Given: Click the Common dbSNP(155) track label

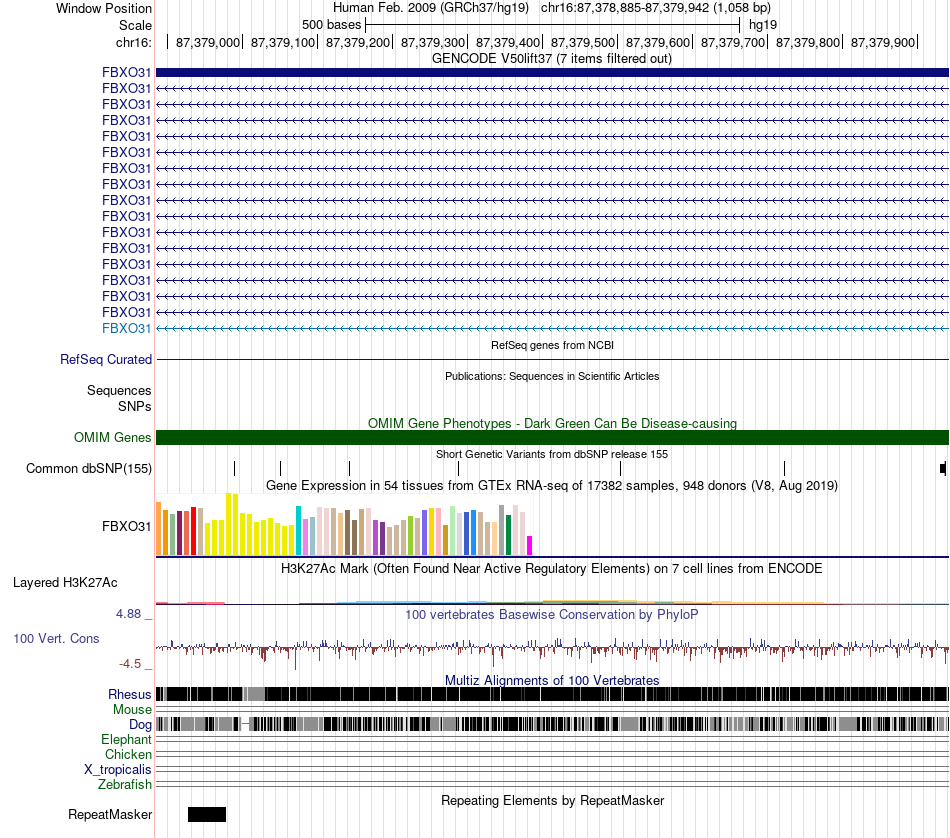Looking at the screenshot, I should click(89, 468).
